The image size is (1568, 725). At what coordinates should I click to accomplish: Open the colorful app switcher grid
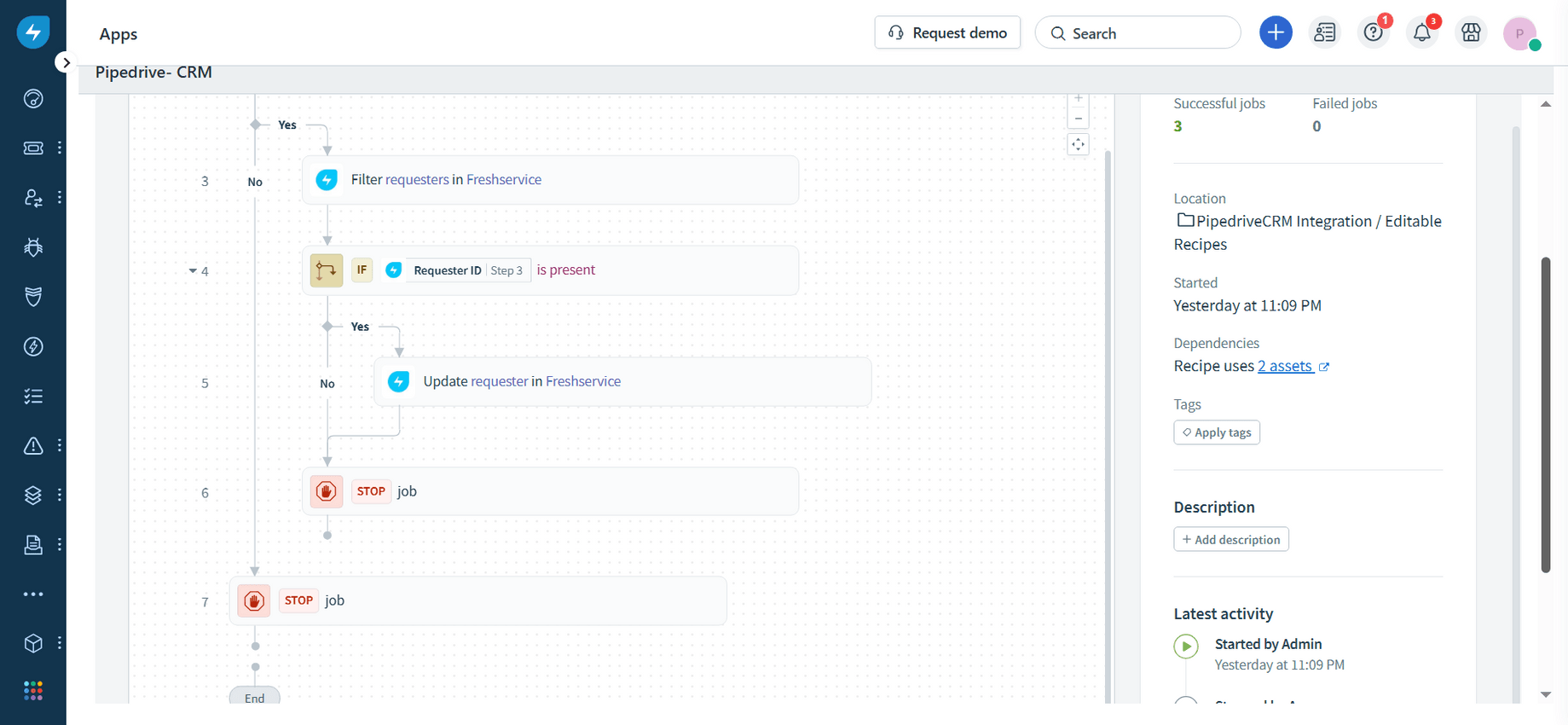coord(33,691)
